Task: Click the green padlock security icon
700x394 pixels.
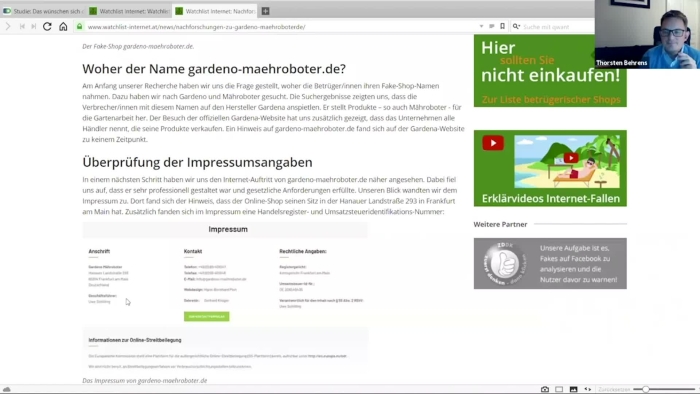Action: pyautogui.click(x=79, y=27)
